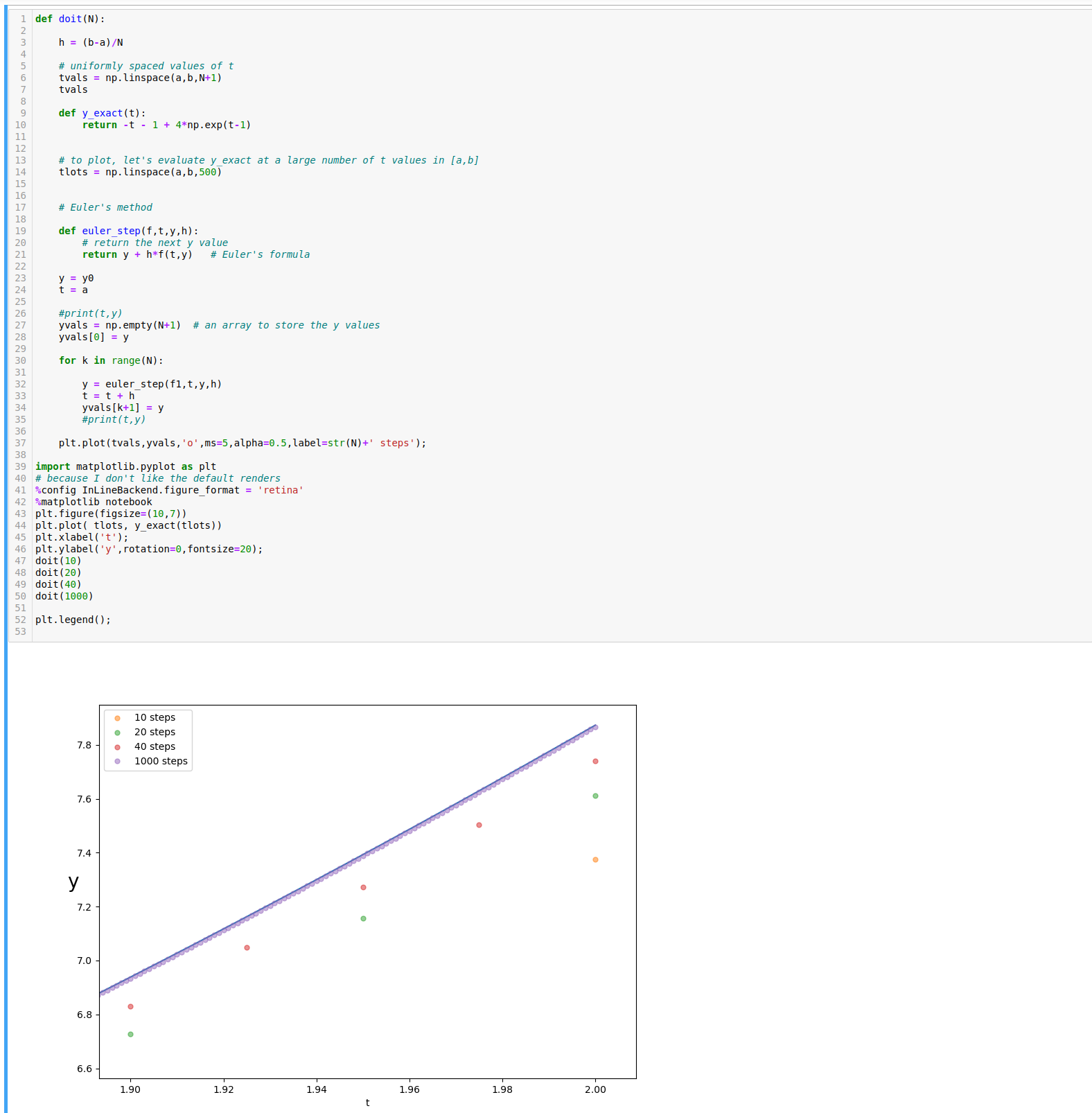Click the green '20 steps' legend marker
This screenshot has width=1092, height=1113.
[117, 733]
